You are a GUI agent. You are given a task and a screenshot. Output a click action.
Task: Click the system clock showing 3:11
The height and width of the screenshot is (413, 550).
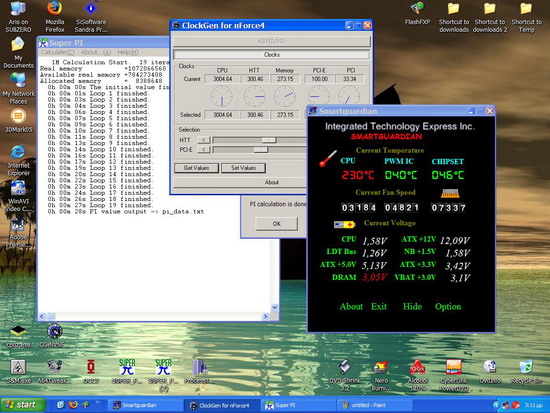[x=533, y=405]
